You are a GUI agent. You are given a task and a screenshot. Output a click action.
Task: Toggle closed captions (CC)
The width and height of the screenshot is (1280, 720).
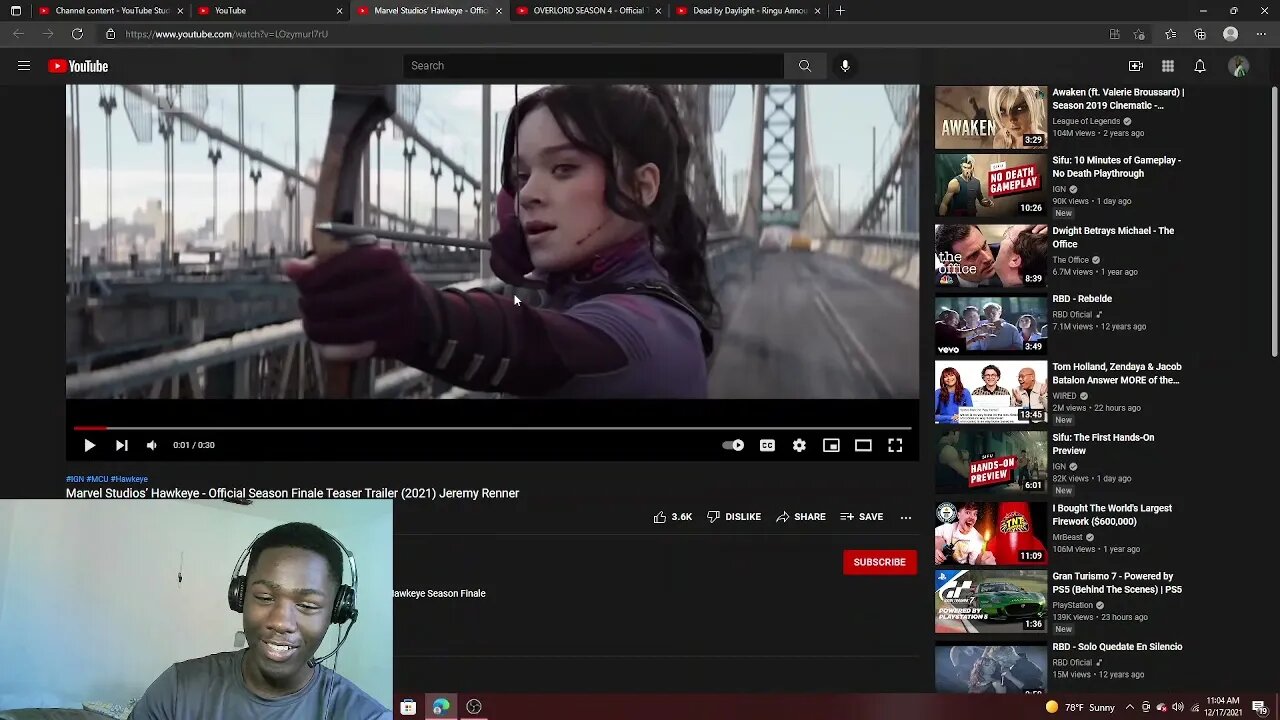click(x=767, y=445)
